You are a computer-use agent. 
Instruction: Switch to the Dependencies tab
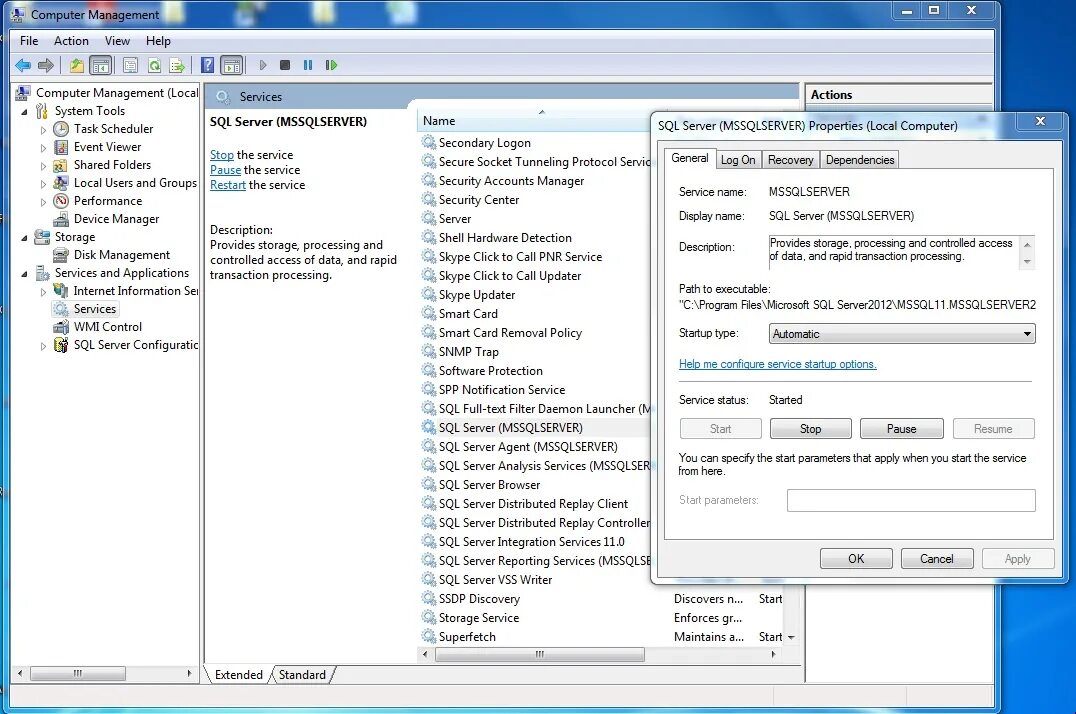pyautogui.click(x=860, y=159)
